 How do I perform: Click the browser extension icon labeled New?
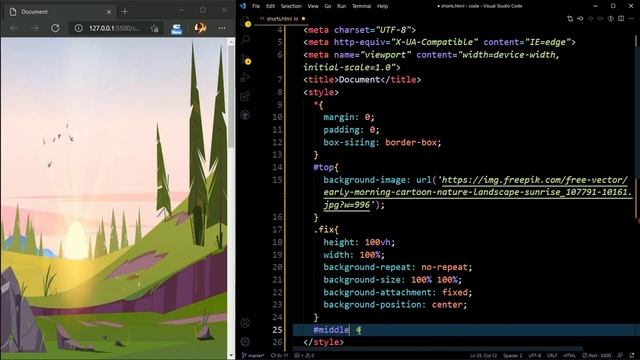176,29
